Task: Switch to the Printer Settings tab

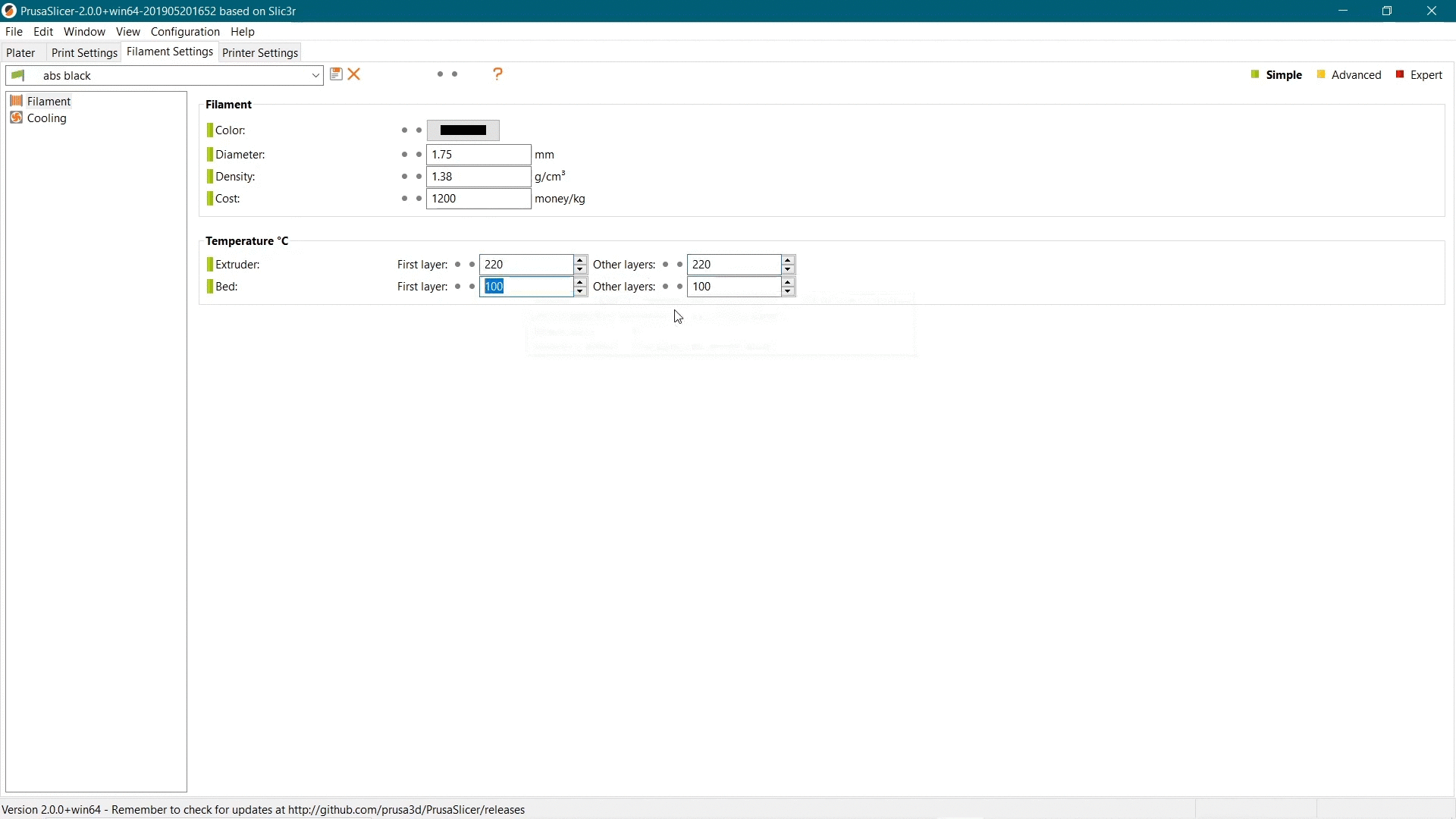Action: tap(260, 53)
